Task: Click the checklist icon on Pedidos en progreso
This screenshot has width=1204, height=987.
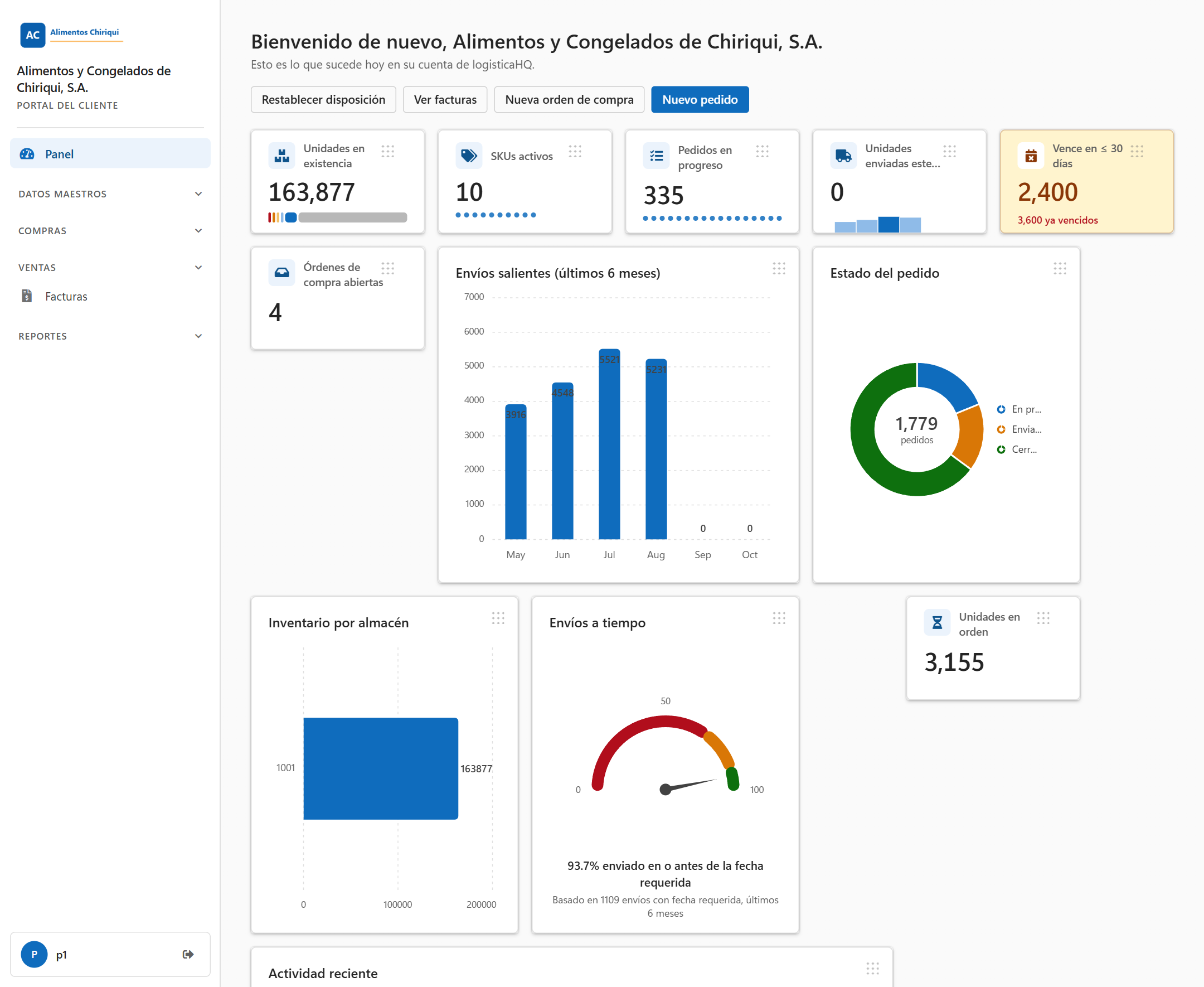Action: (656, 155)
